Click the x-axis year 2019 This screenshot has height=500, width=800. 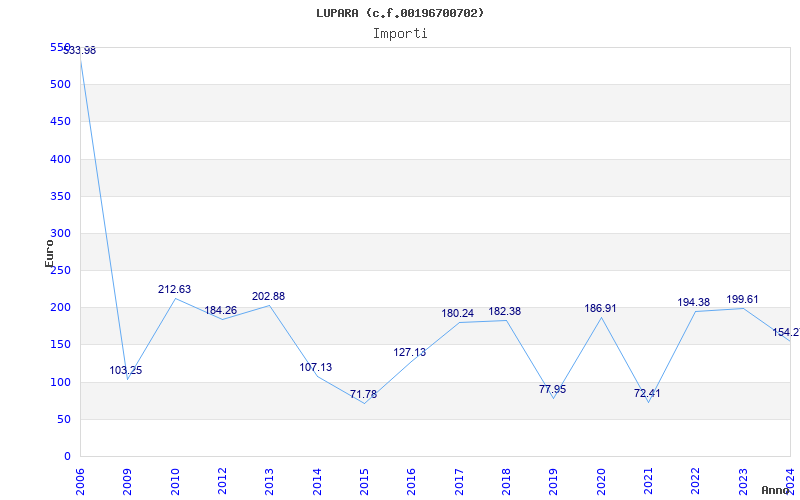coord(554,481)
